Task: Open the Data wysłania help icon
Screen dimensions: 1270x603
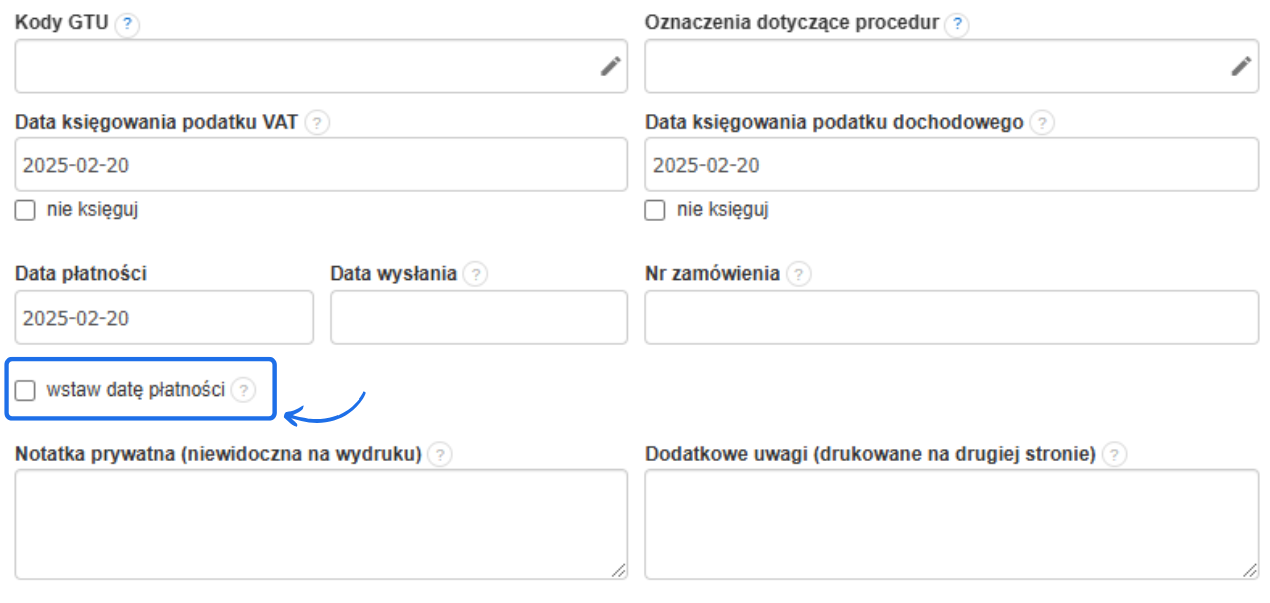Action: 475,272
